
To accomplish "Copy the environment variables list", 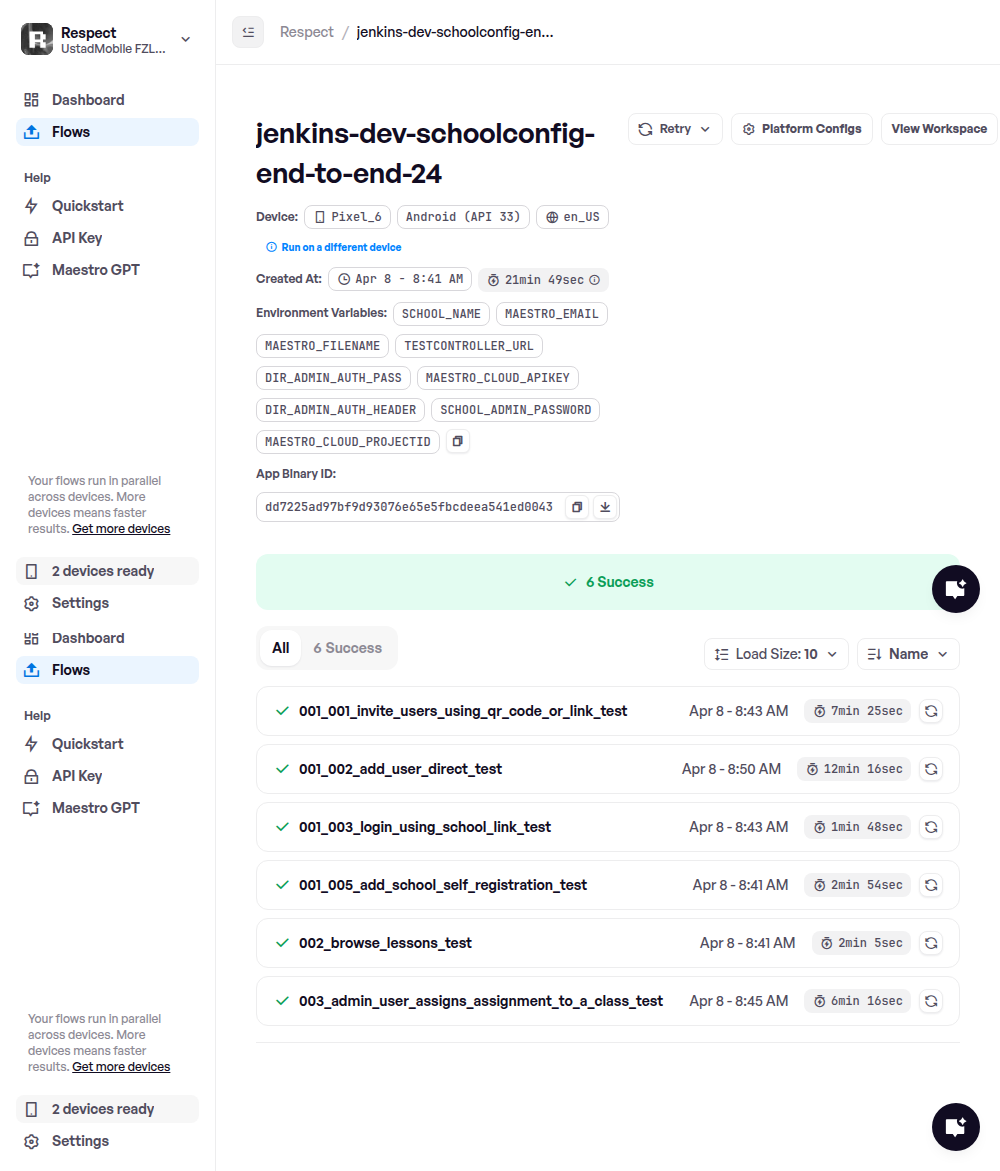I will (x=457, y=441).
